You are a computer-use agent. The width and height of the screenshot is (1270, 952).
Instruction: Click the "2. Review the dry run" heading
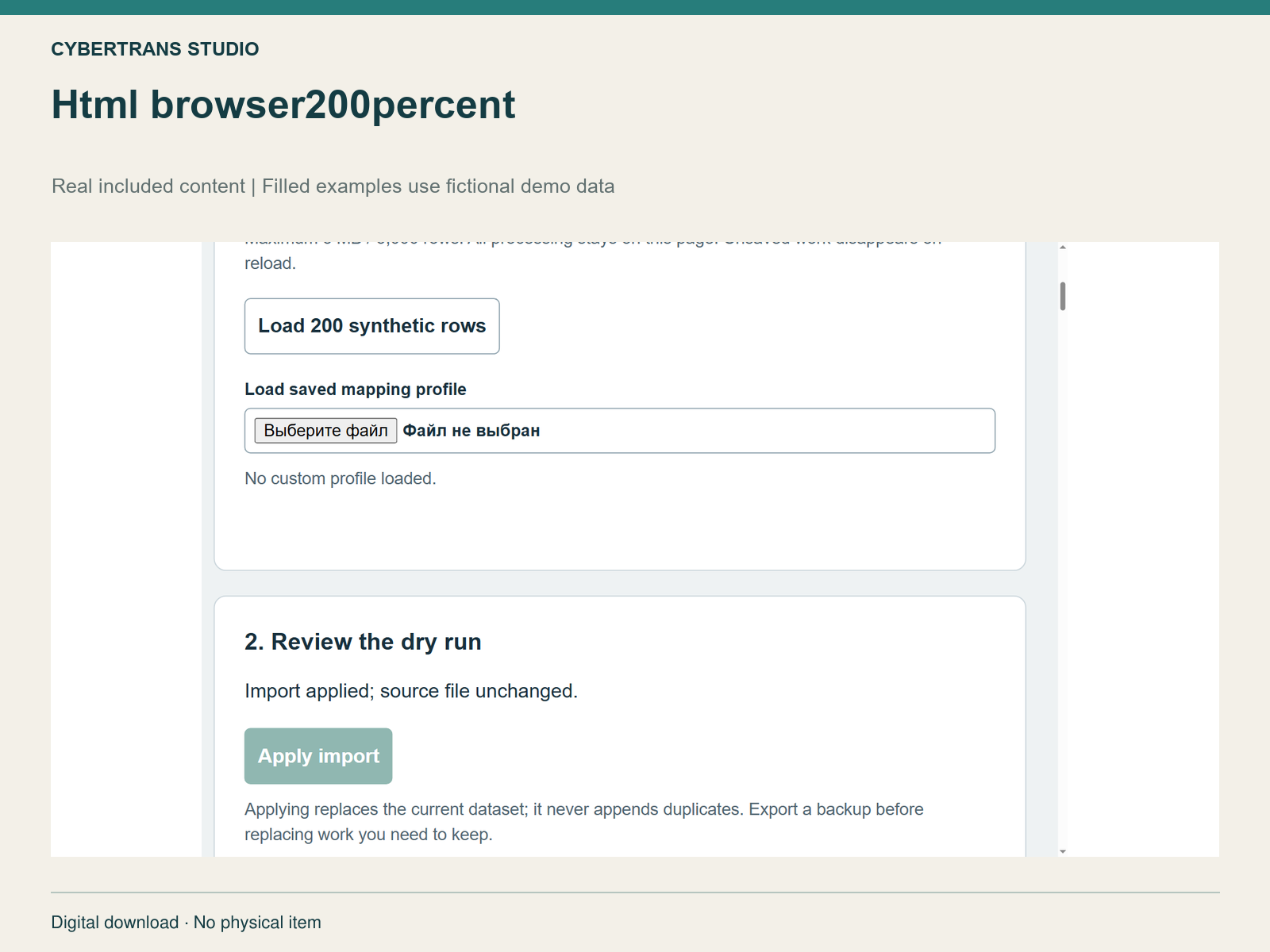363,642
